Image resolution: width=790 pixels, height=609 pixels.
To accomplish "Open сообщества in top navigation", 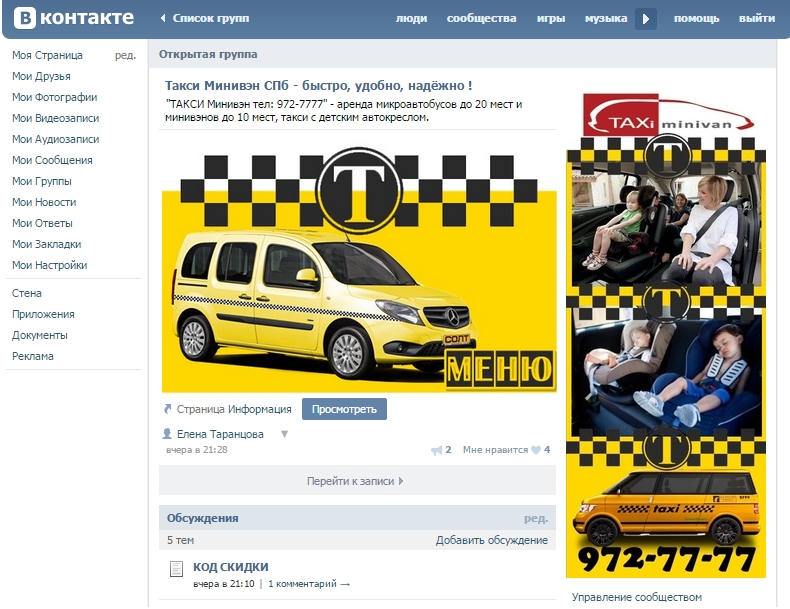I will [482, 19].
